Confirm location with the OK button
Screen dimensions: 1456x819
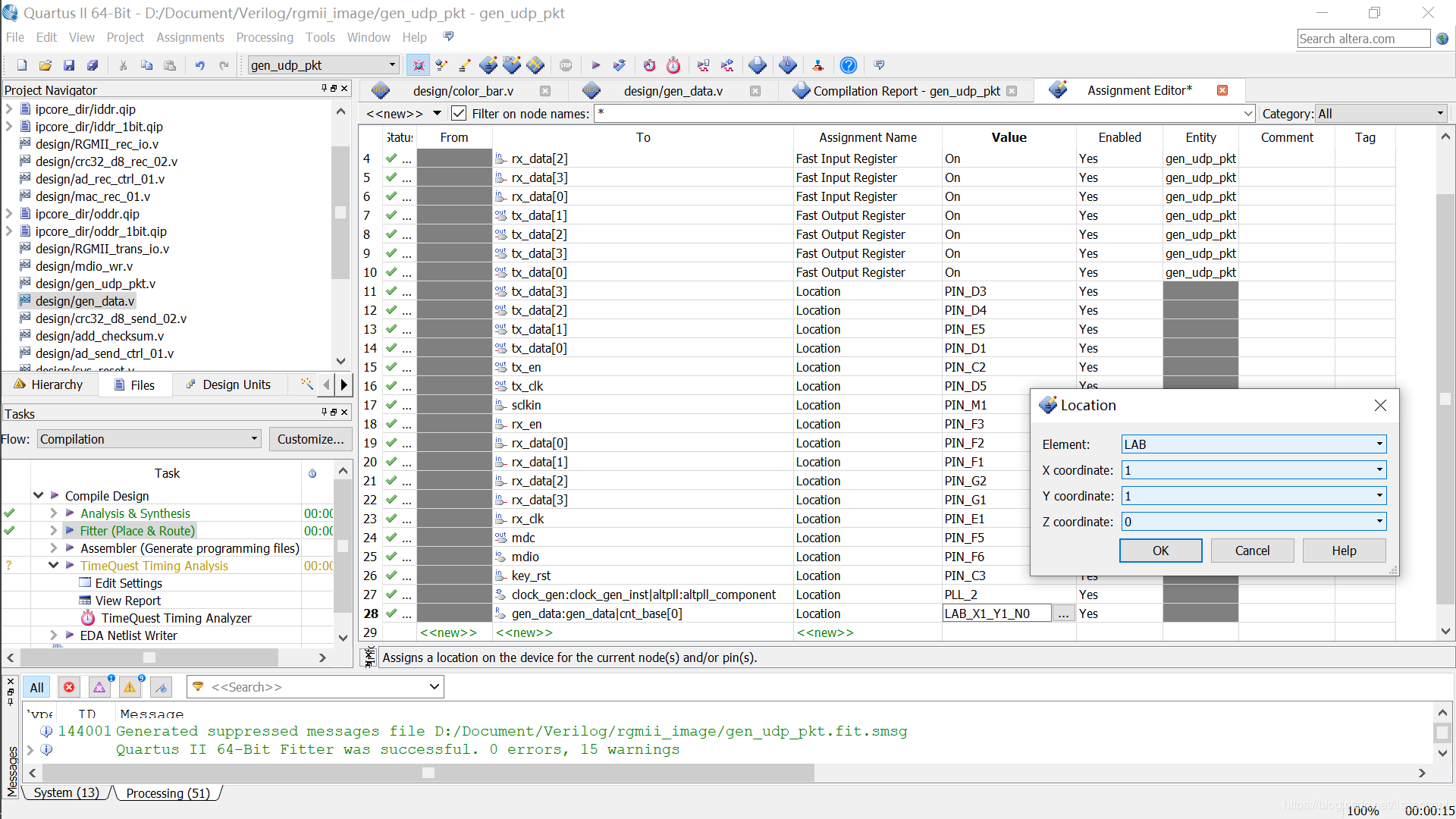(1160, 551)
